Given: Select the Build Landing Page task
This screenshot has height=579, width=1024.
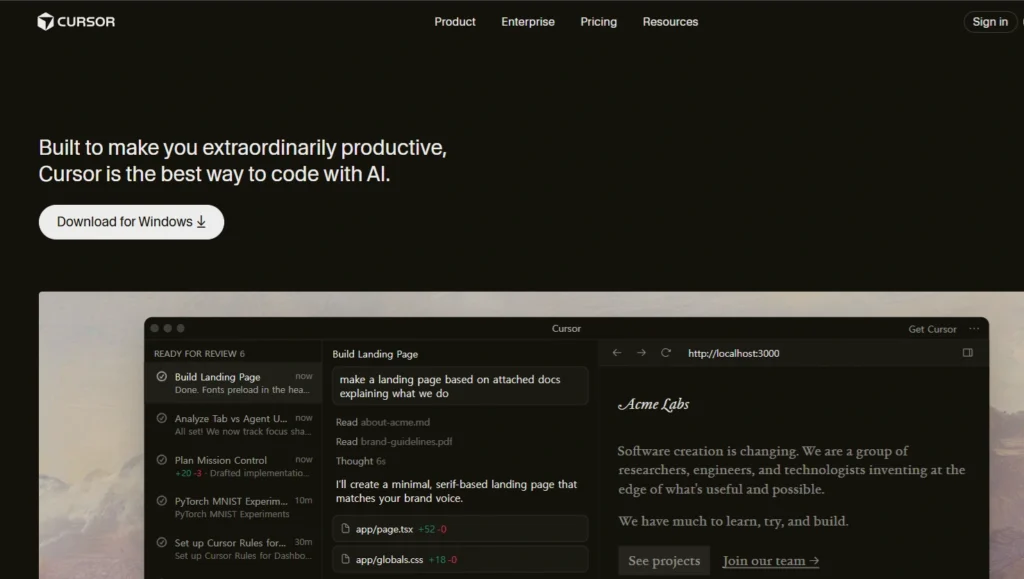Looking at the screenshot, I should click(x=234, y=383).
